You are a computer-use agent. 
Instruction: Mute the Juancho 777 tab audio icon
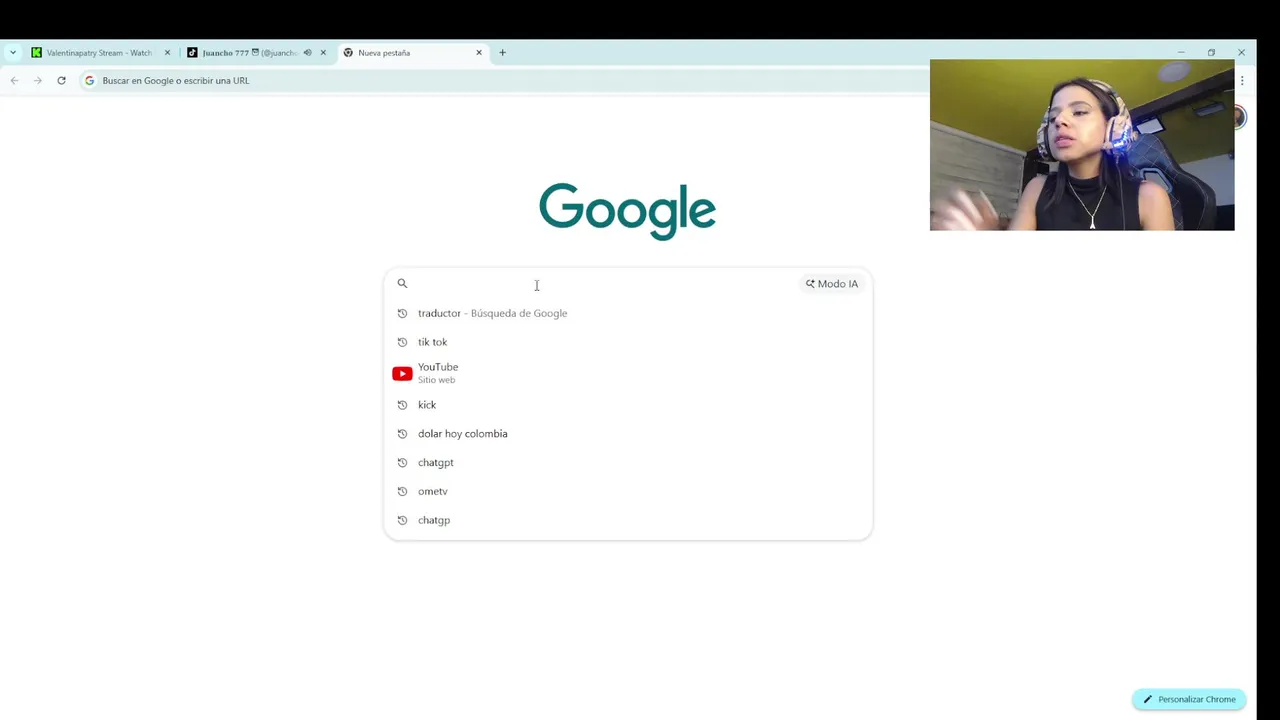coord(307,53)
